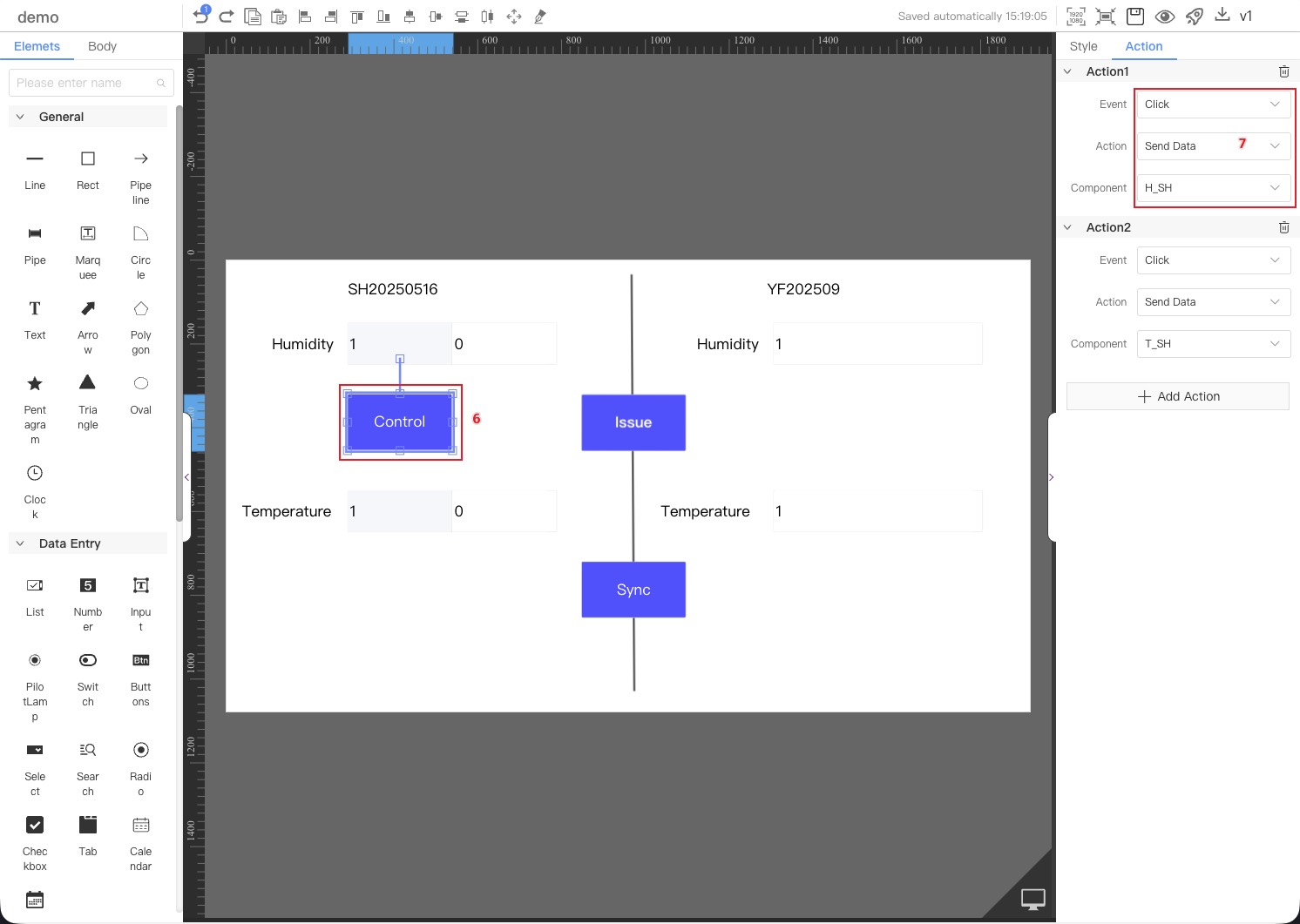The image size is (1300, 924).
Task: Open Action1 Event dropdown showing Click
Action: [1213, 105]
